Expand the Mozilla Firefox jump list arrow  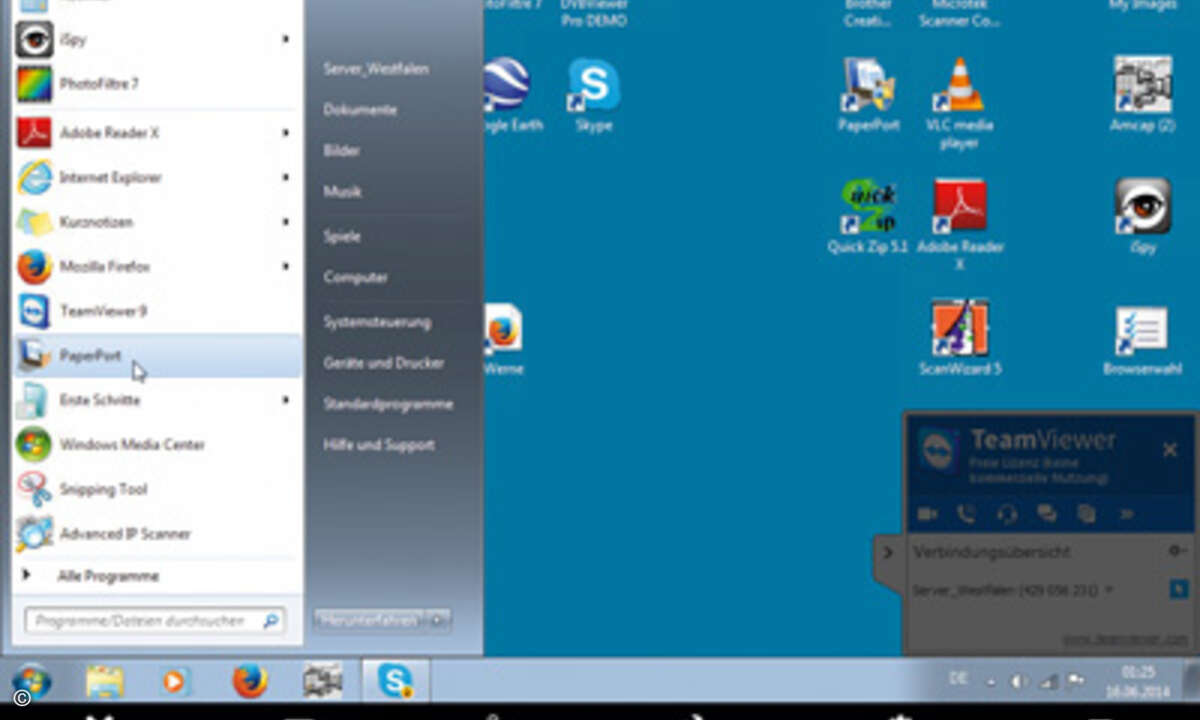pos(286,267)
